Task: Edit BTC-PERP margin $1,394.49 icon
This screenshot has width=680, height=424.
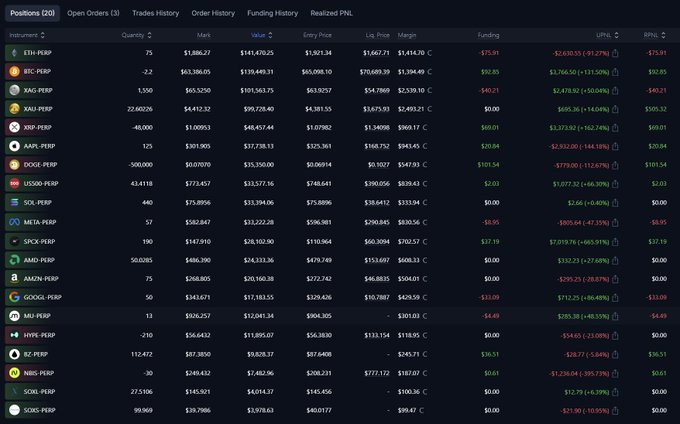Action: click(429, 72)
